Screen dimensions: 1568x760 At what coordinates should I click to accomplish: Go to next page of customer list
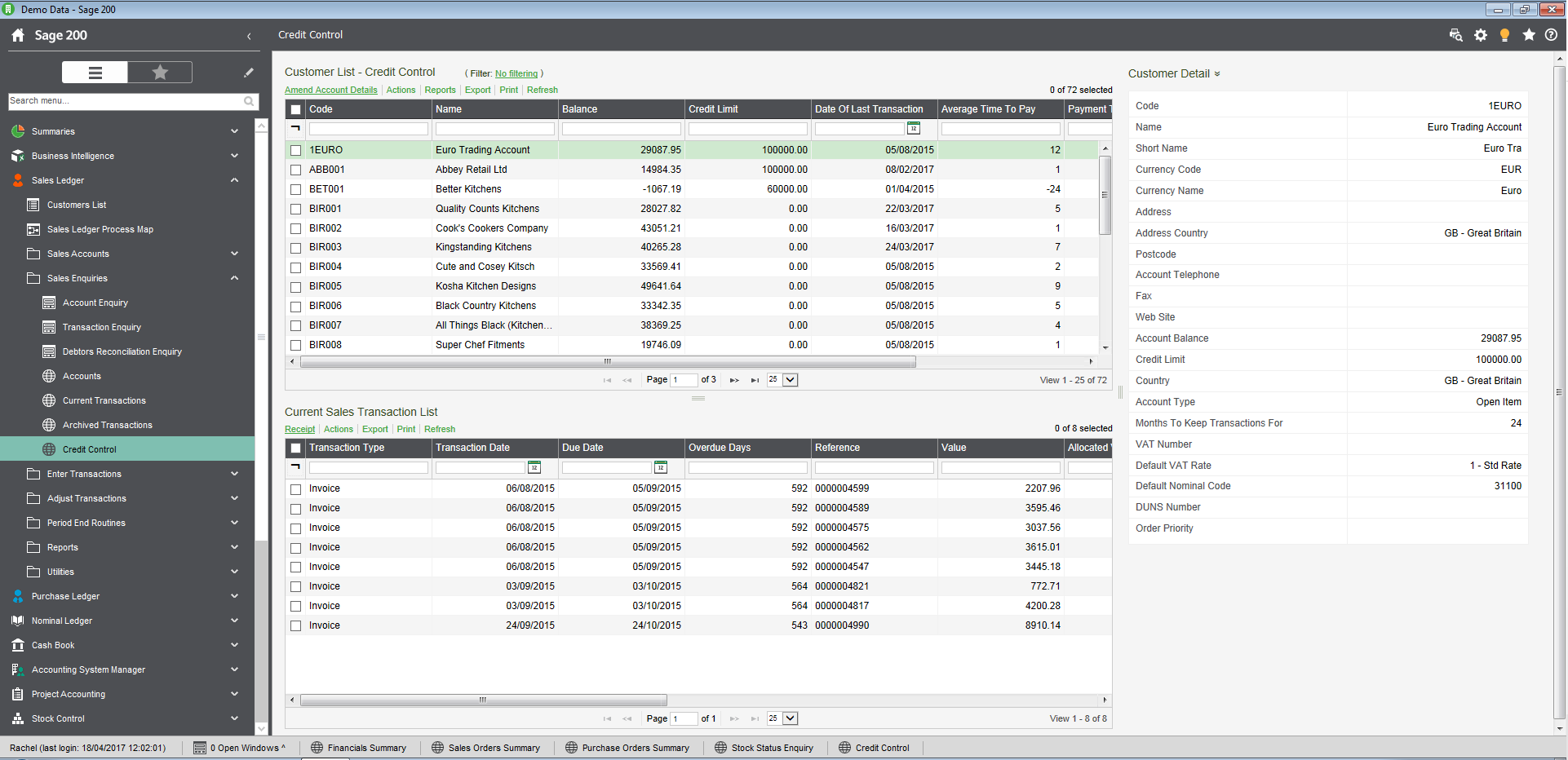click(x=734, y=380)
